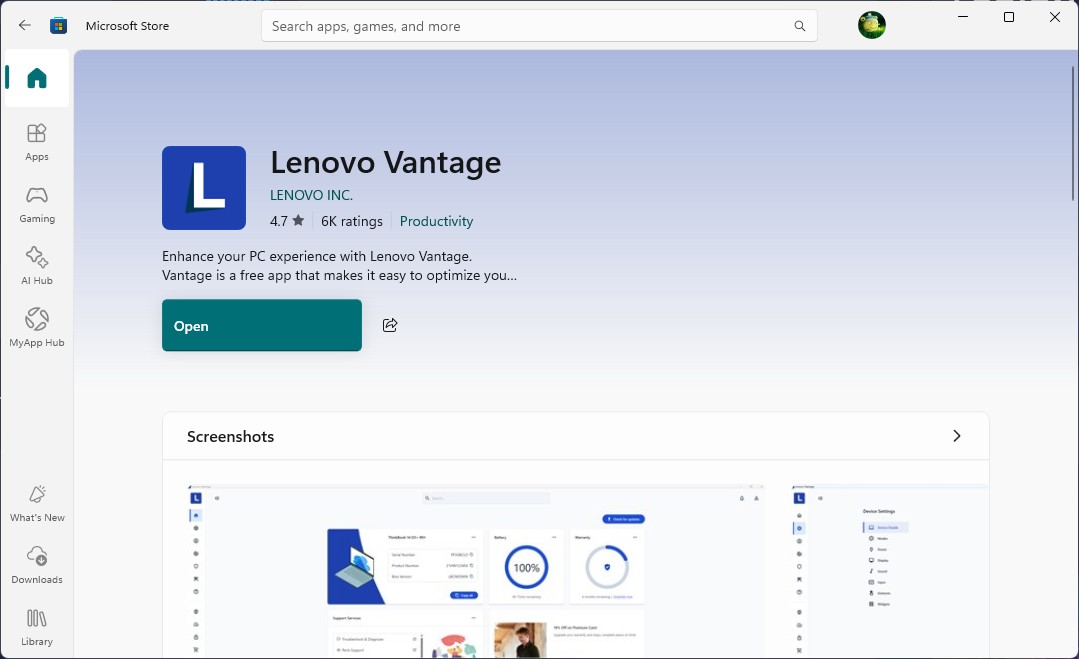Open the Gaming section
Image resolution: width=1079 pixels, height=659 pixels.
click(x=36, y=204)
